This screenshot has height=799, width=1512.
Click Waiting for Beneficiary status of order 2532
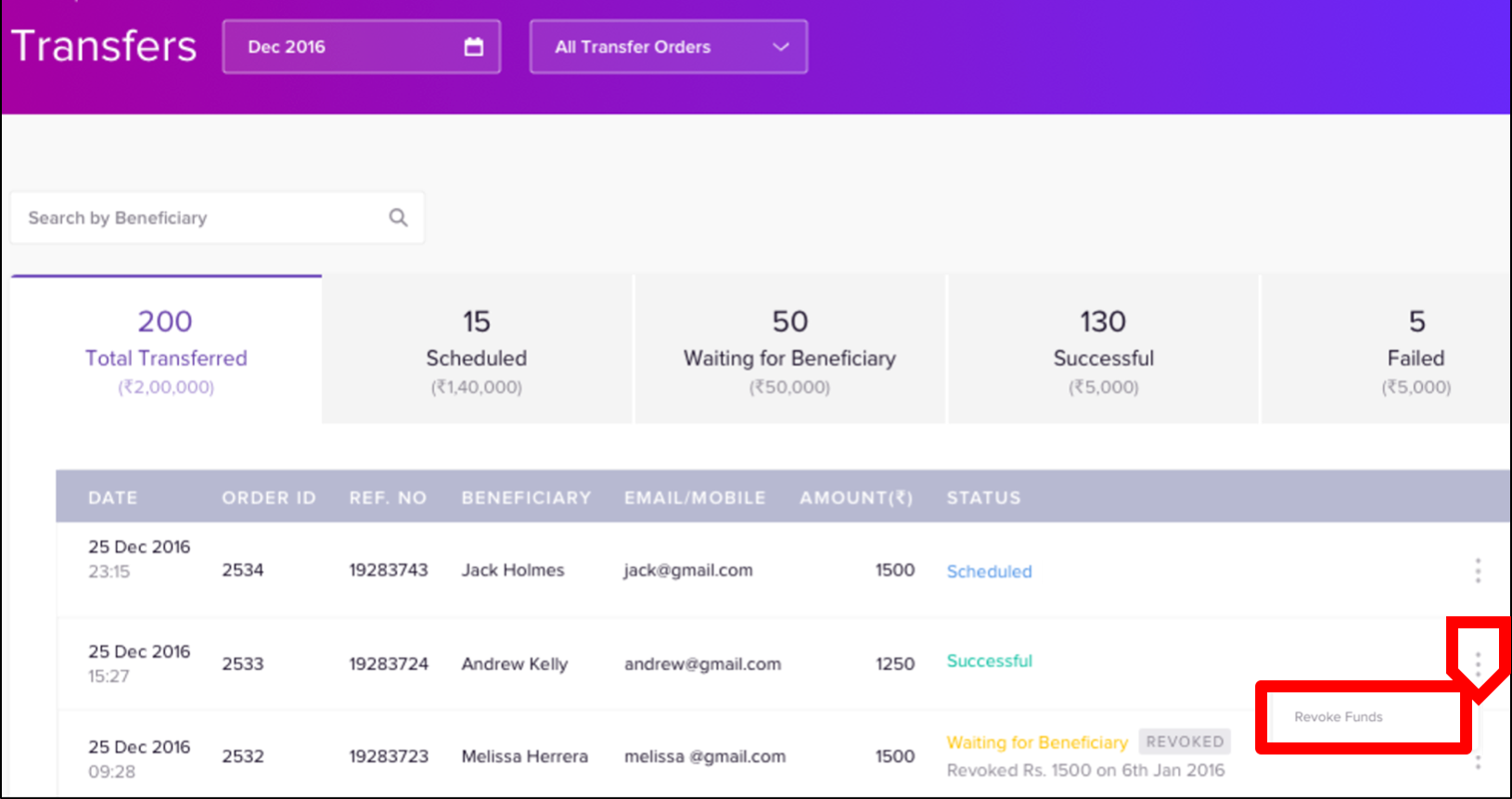pos(1037,742)
